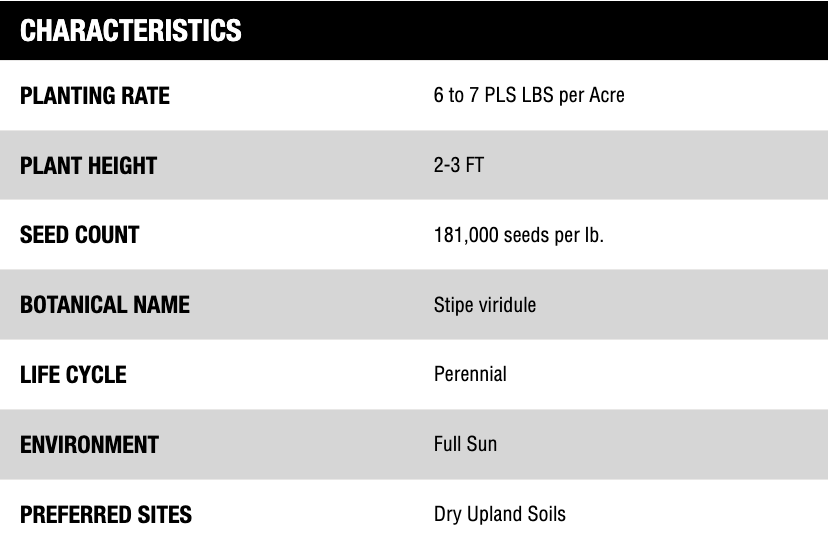Screen dimensions: 830x547
Task: Click the BOTANICAL NAME label
Action: (x=105, y=305)
